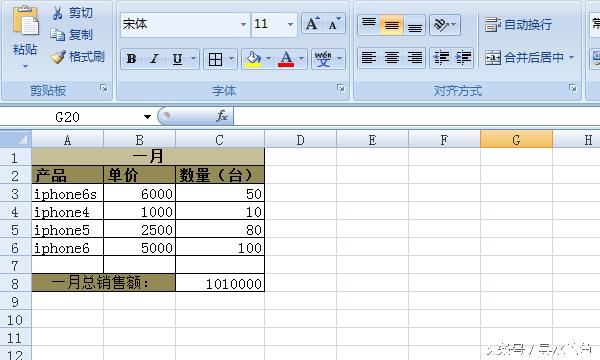This screenshot has height=360, width=600.
Task: Open the borders dropdown arrow
Action: [231, 59]
